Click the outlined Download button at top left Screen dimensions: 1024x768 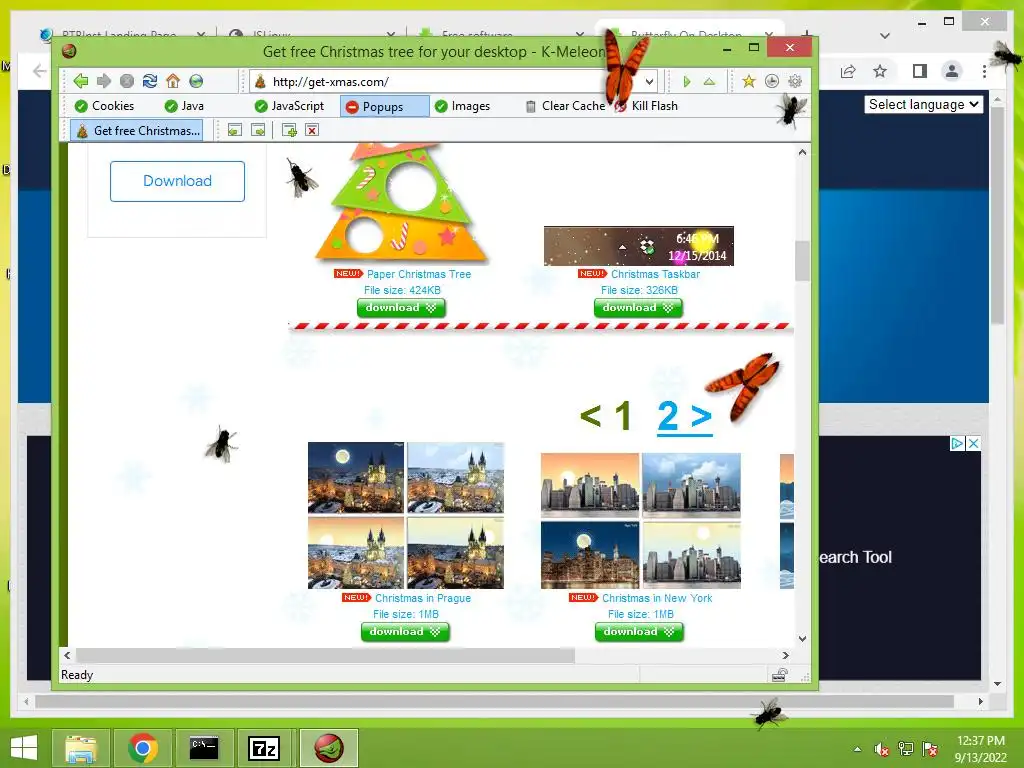[178, 181]
